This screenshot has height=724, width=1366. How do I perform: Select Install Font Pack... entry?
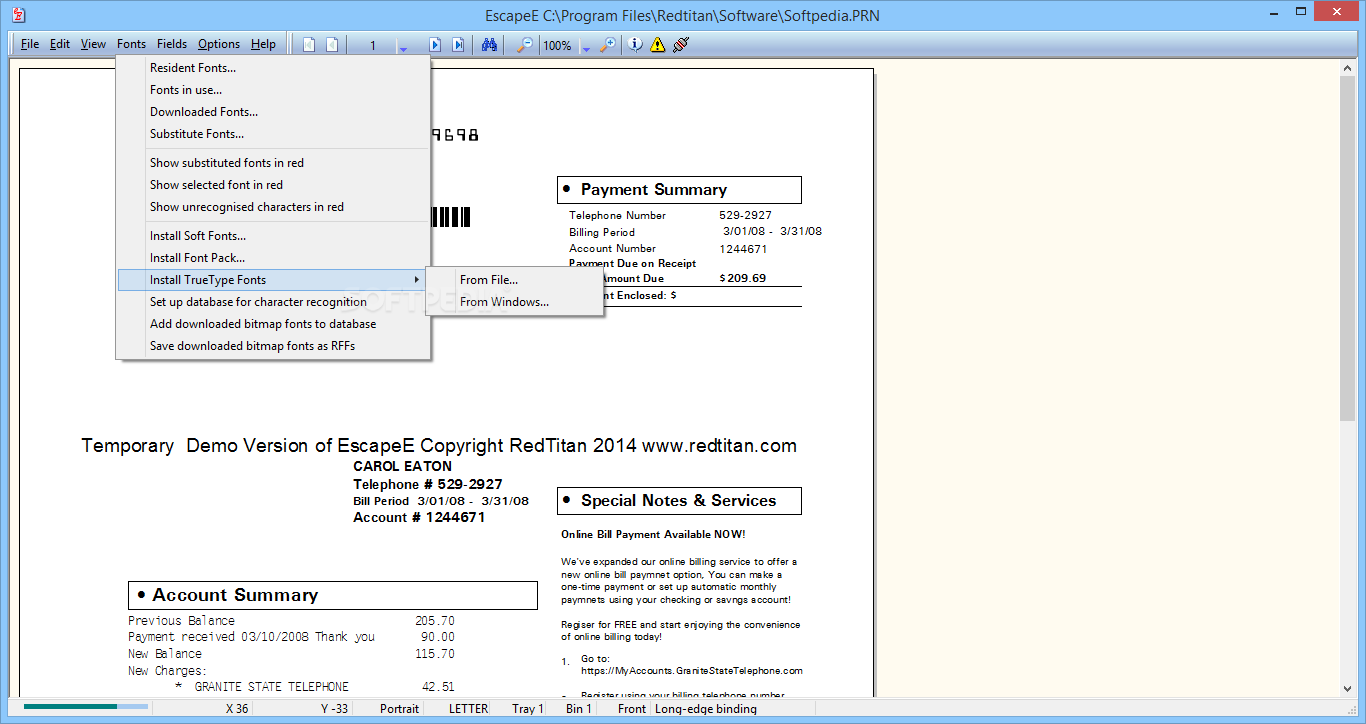[x=274, y=258]
